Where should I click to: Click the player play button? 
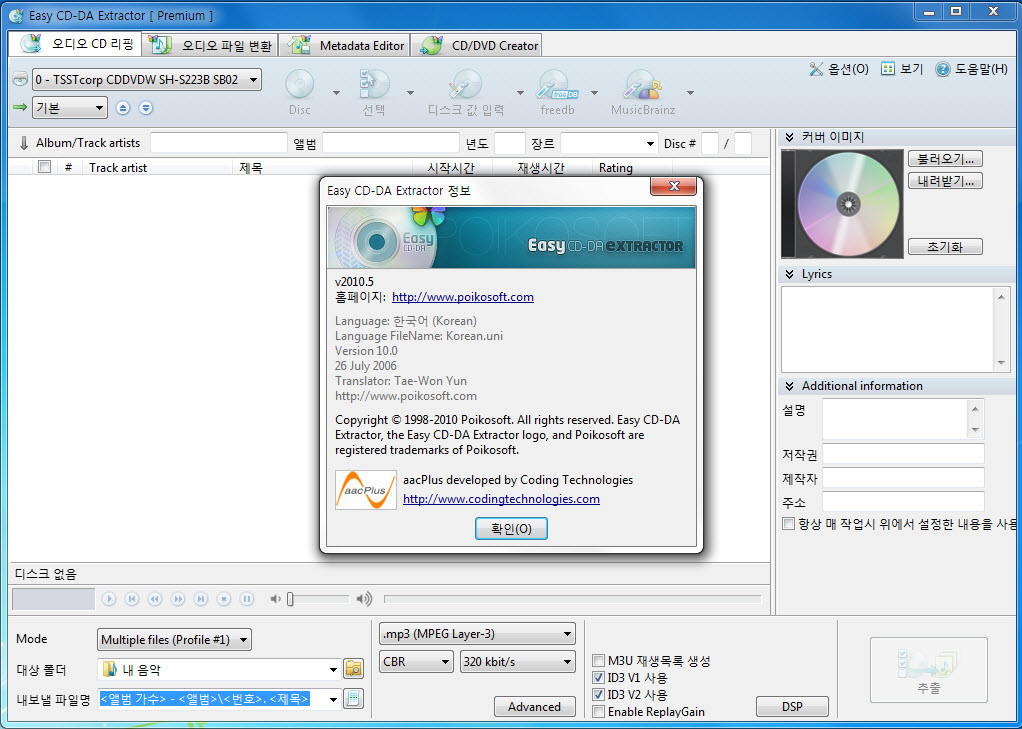point(109,599)
